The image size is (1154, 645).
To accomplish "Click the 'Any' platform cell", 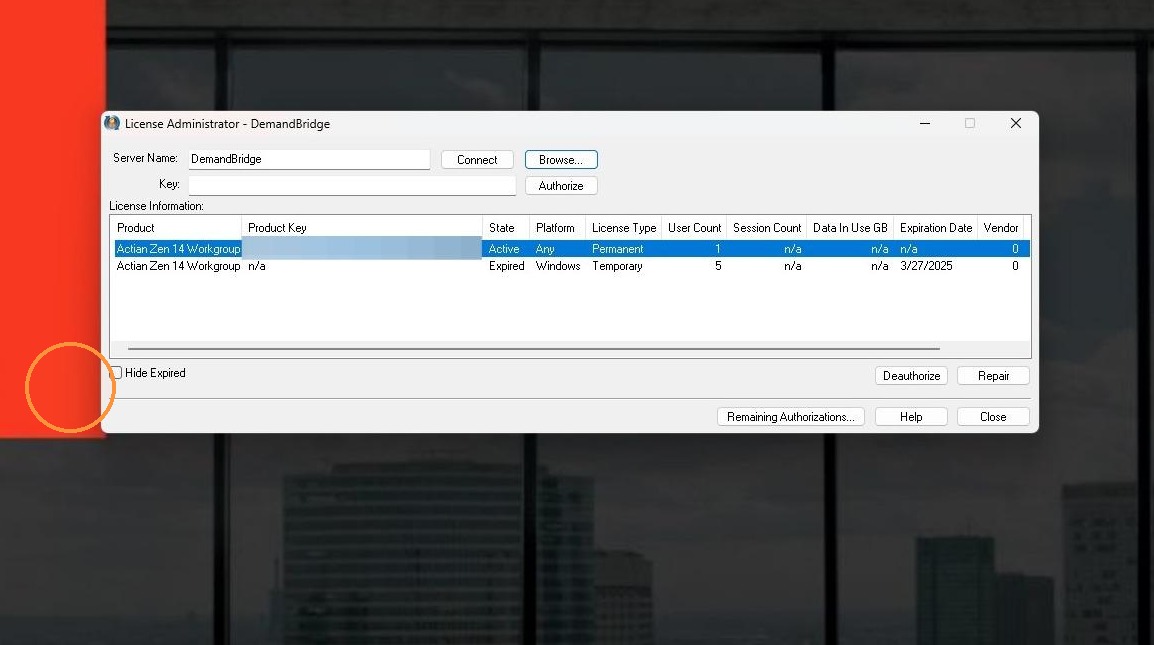I will pos(545,249).
